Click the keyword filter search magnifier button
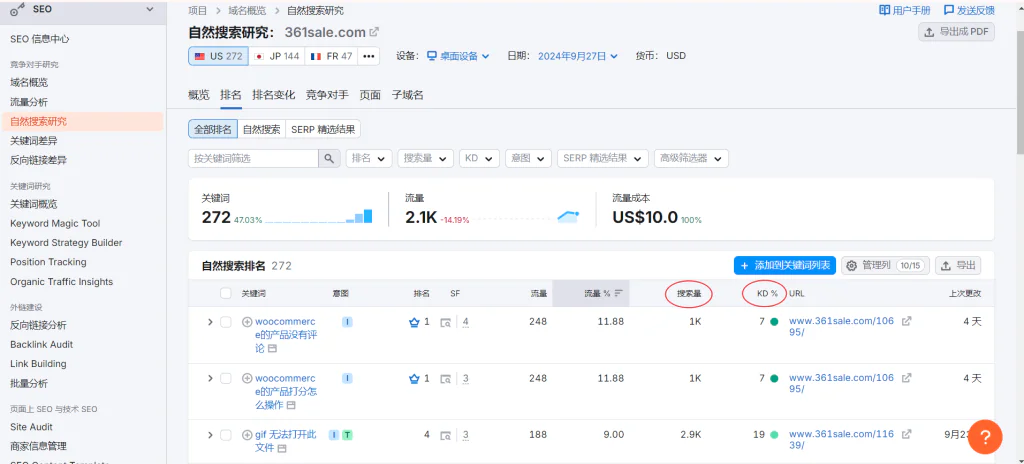 click(x=329, y=158)
